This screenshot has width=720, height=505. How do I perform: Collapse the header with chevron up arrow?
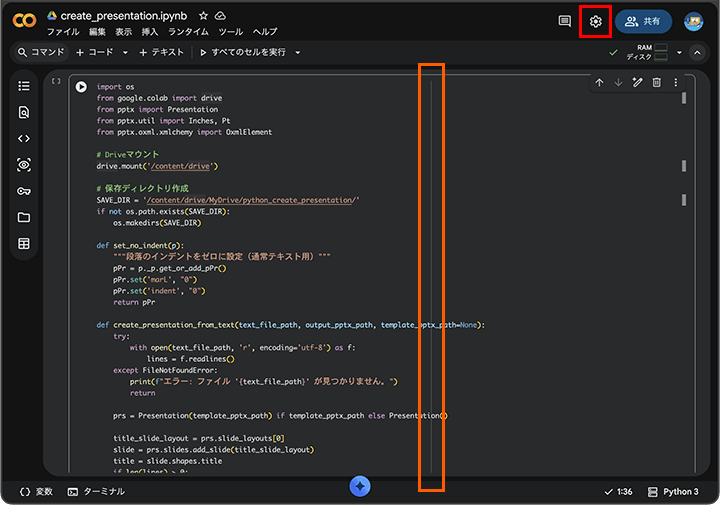[699, 52]
